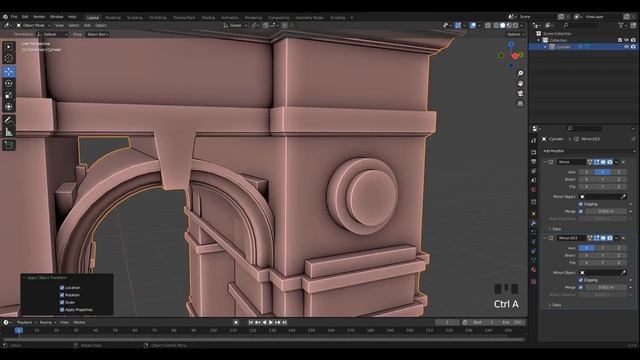This screenshot has width=640, height=360.
Task: Switch to rendered viewport shading
Action: point(516,25)
